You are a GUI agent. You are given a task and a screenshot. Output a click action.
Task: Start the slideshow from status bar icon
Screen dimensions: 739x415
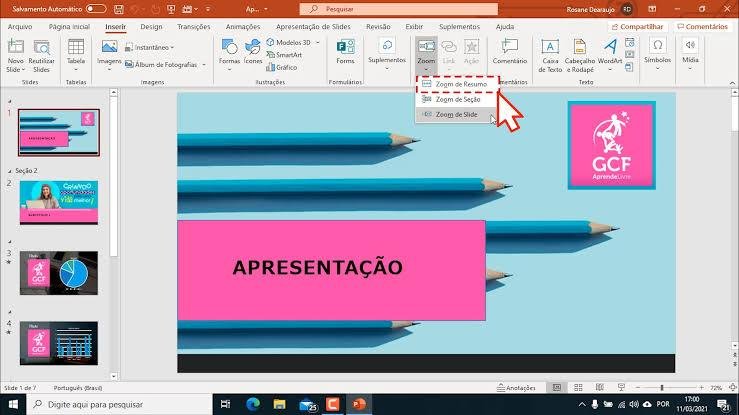621,387
